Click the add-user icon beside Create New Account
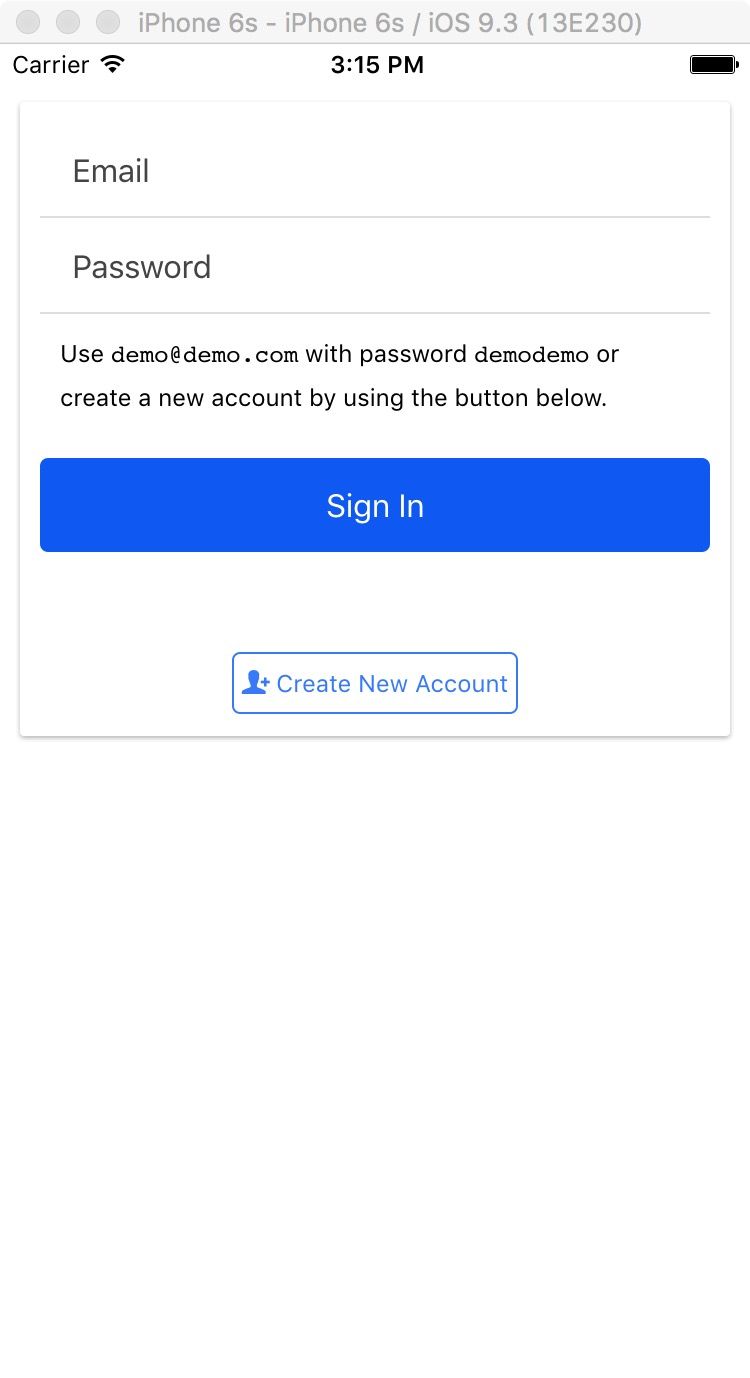The image size is (750, 1378). point(255,683)
